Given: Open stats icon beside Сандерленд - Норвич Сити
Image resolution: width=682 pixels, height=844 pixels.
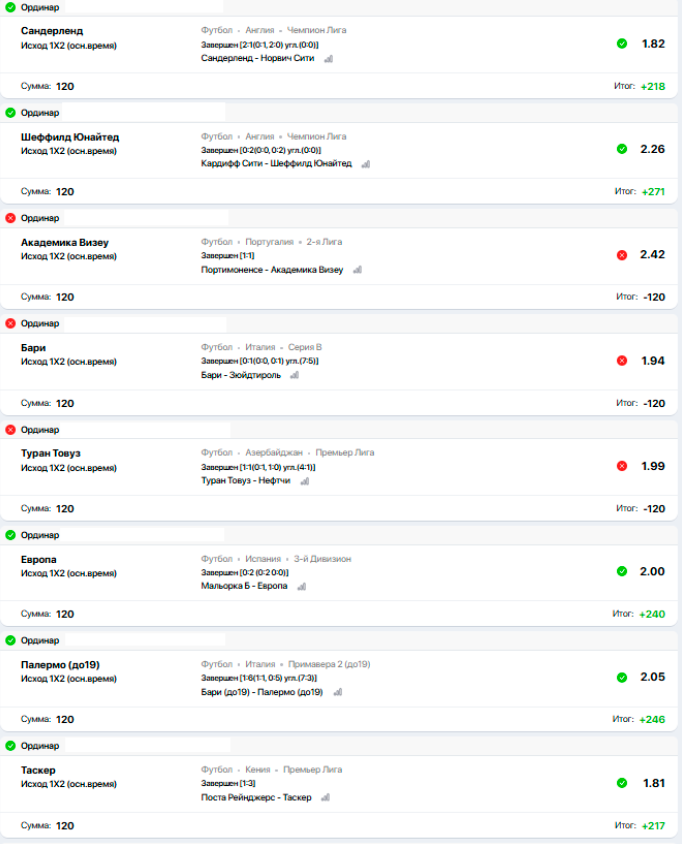Looking at the screenshot, I should (x=328, y=59).
